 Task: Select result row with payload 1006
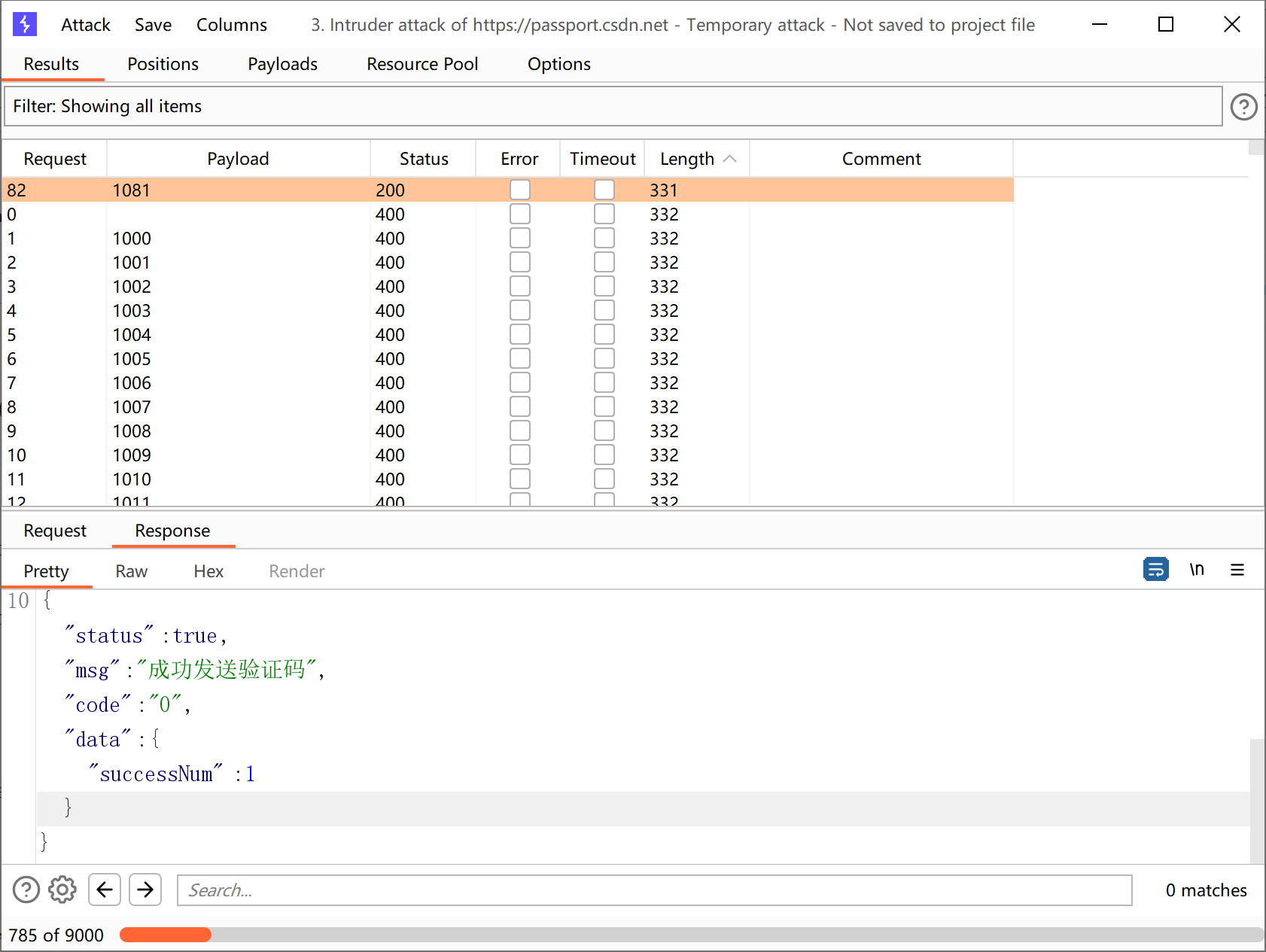(508, 382)
